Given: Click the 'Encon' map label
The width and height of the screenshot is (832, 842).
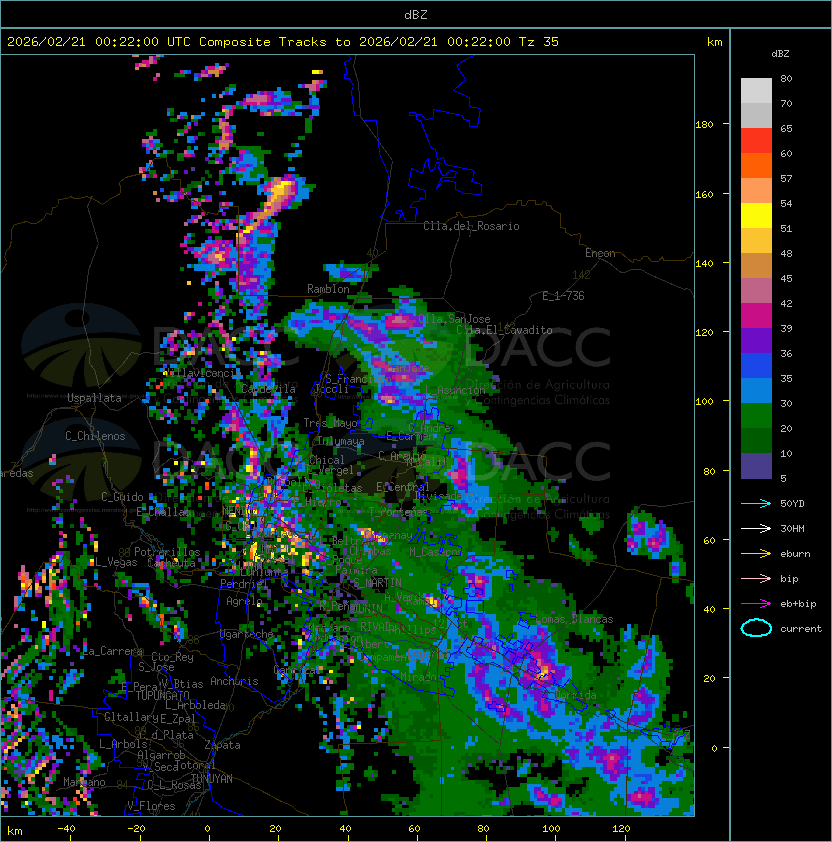Looking at the screenshot, I should [600, 253].
